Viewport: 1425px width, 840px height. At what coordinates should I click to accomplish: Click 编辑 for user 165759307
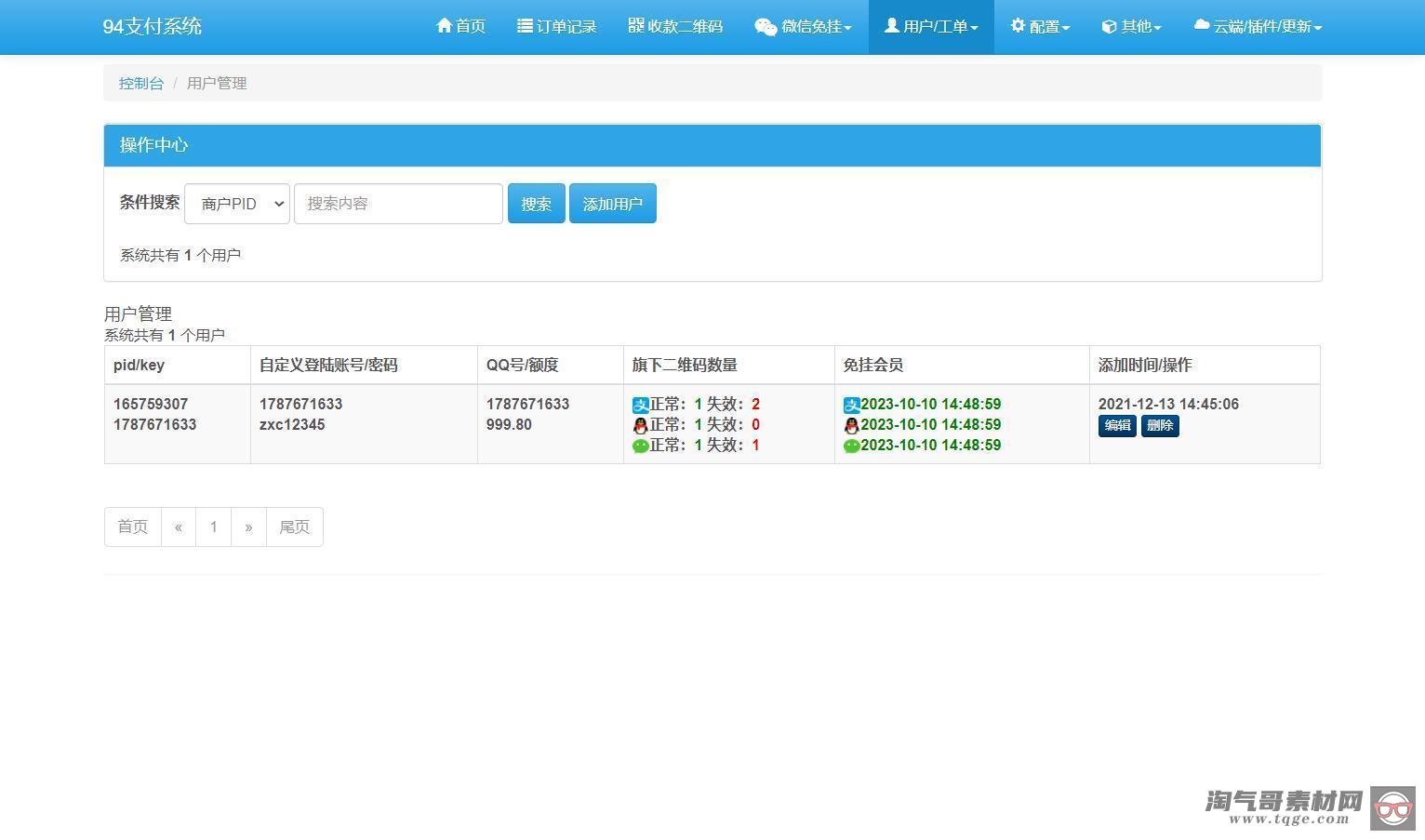1117,425
